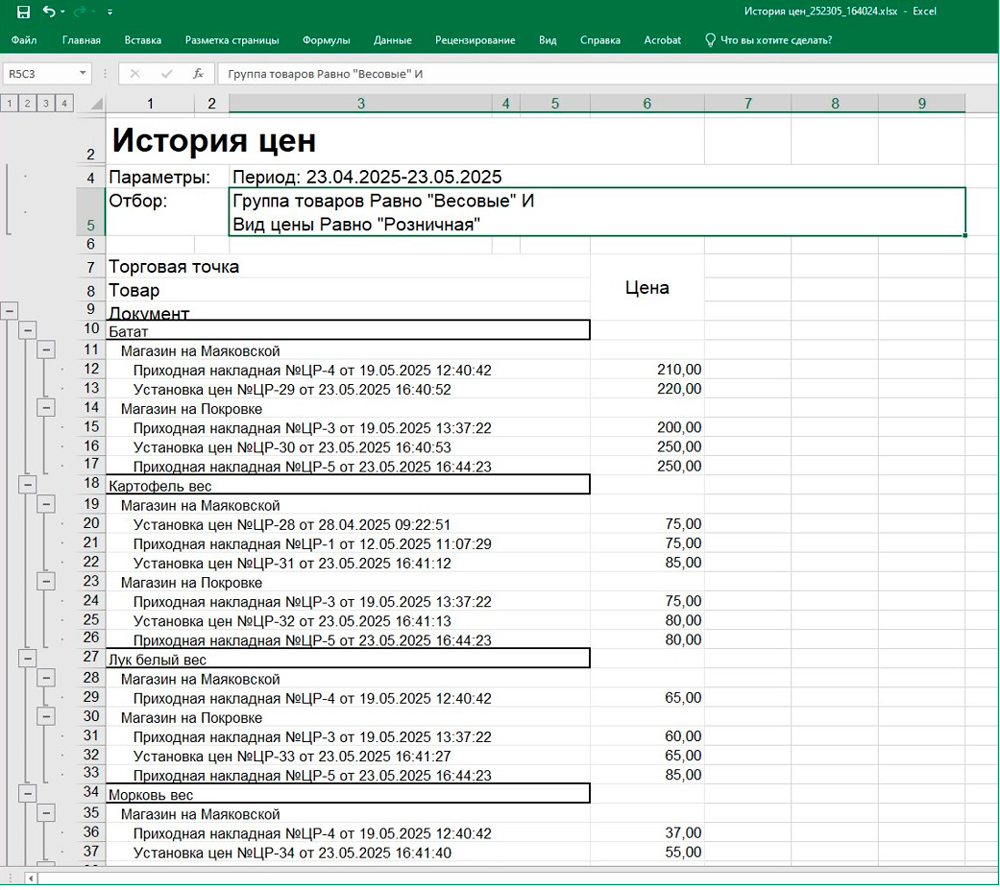The width and height of the screenshot is (1000, 890).
Task: Collapse Магазин на Покровке group at row 14
Action: click(x=46, y=407)
